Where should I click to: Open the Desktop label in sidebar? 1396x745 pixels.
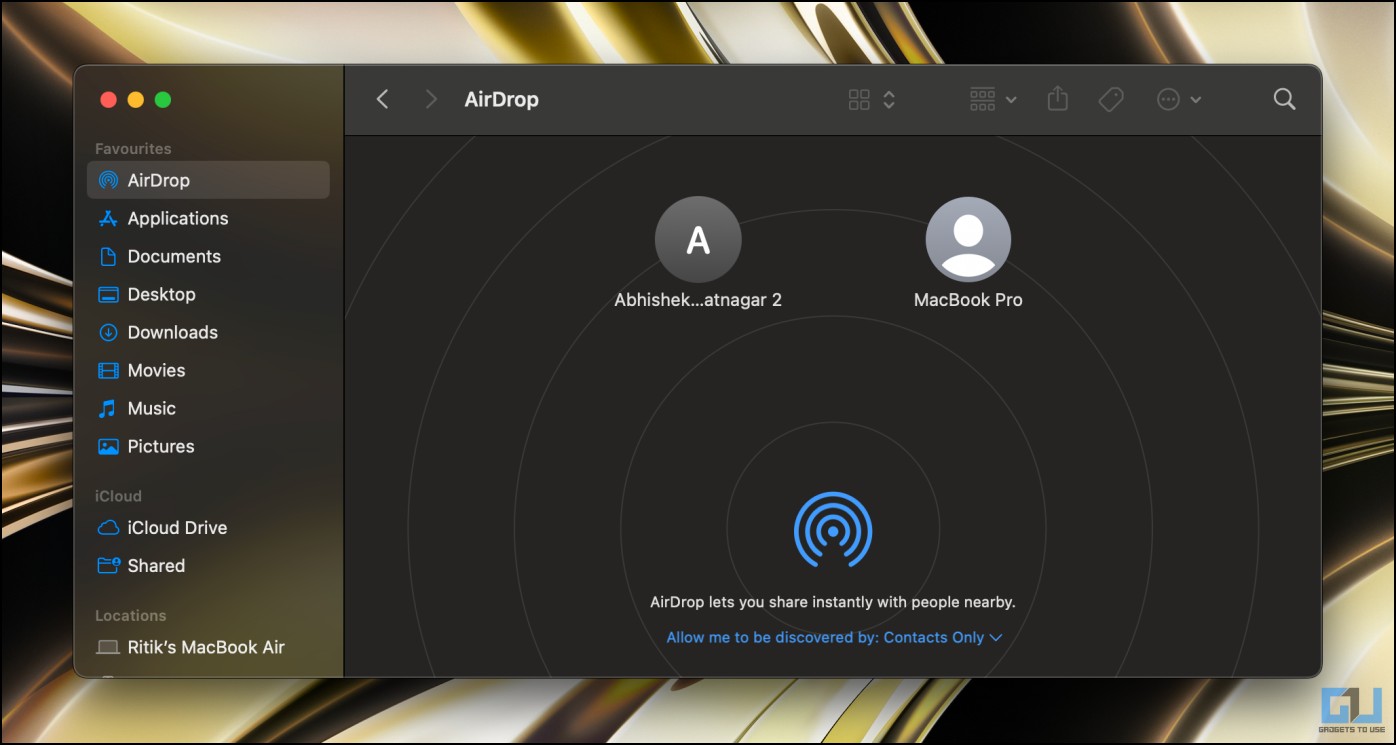(x=162, y=295)
